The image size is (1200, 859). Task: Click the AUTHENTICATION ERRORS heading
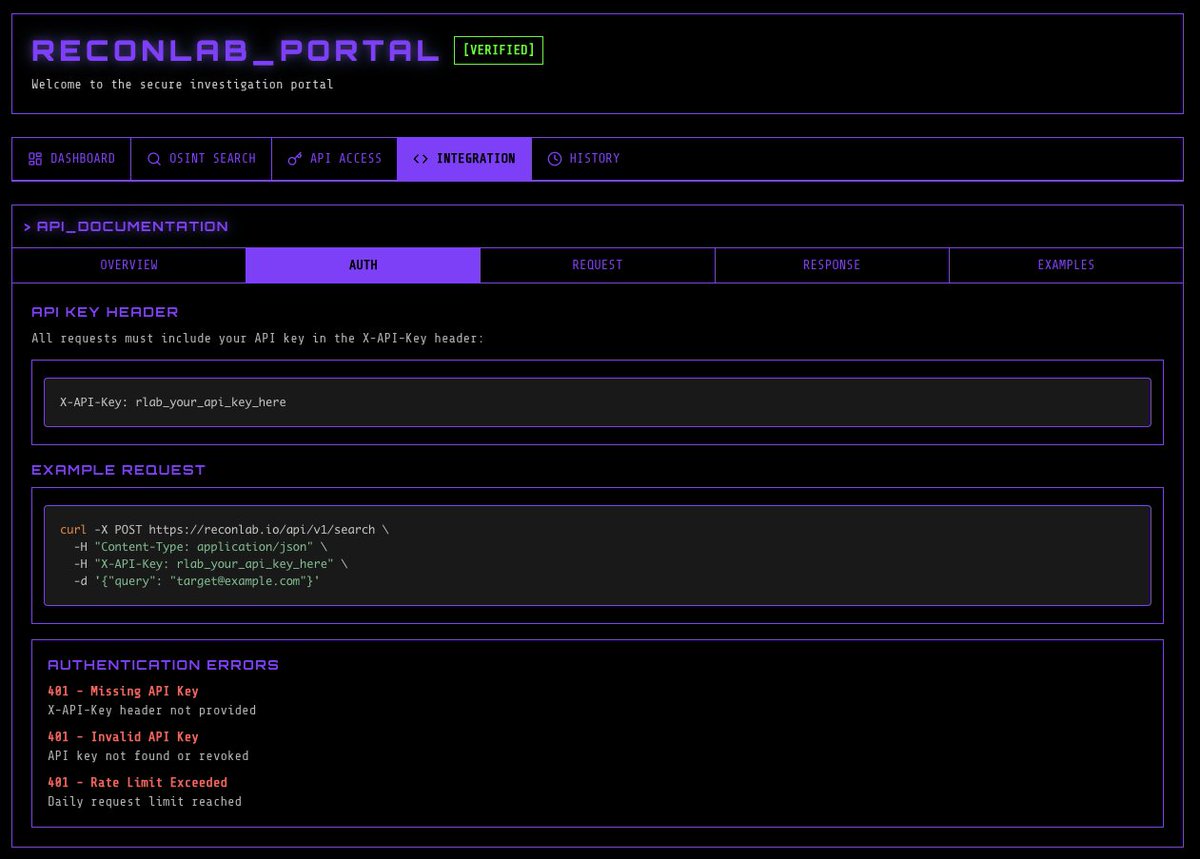(x=163, y=665)
